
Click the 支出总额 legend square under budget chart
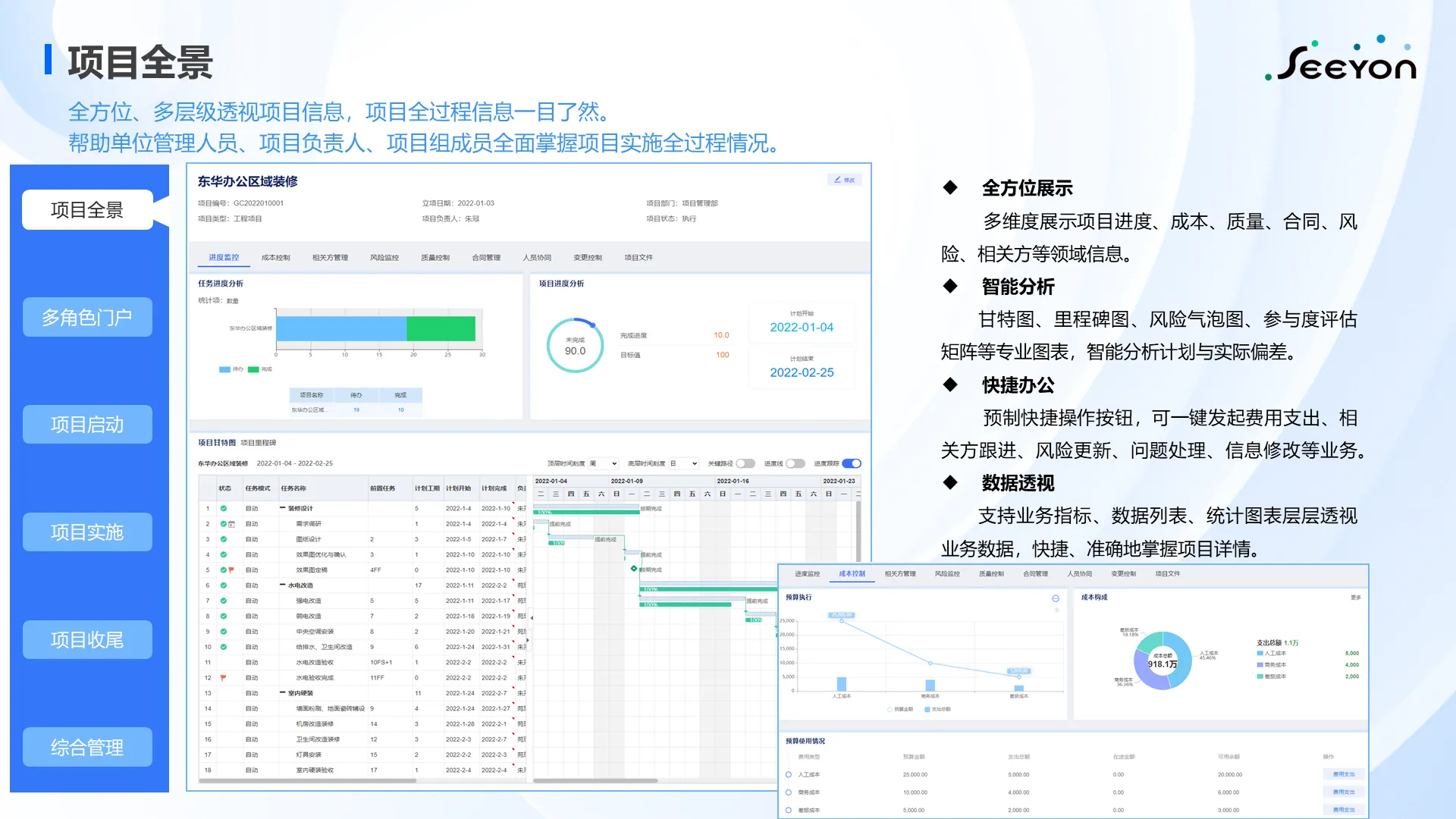pyautogui.click(x=927, y=709)
